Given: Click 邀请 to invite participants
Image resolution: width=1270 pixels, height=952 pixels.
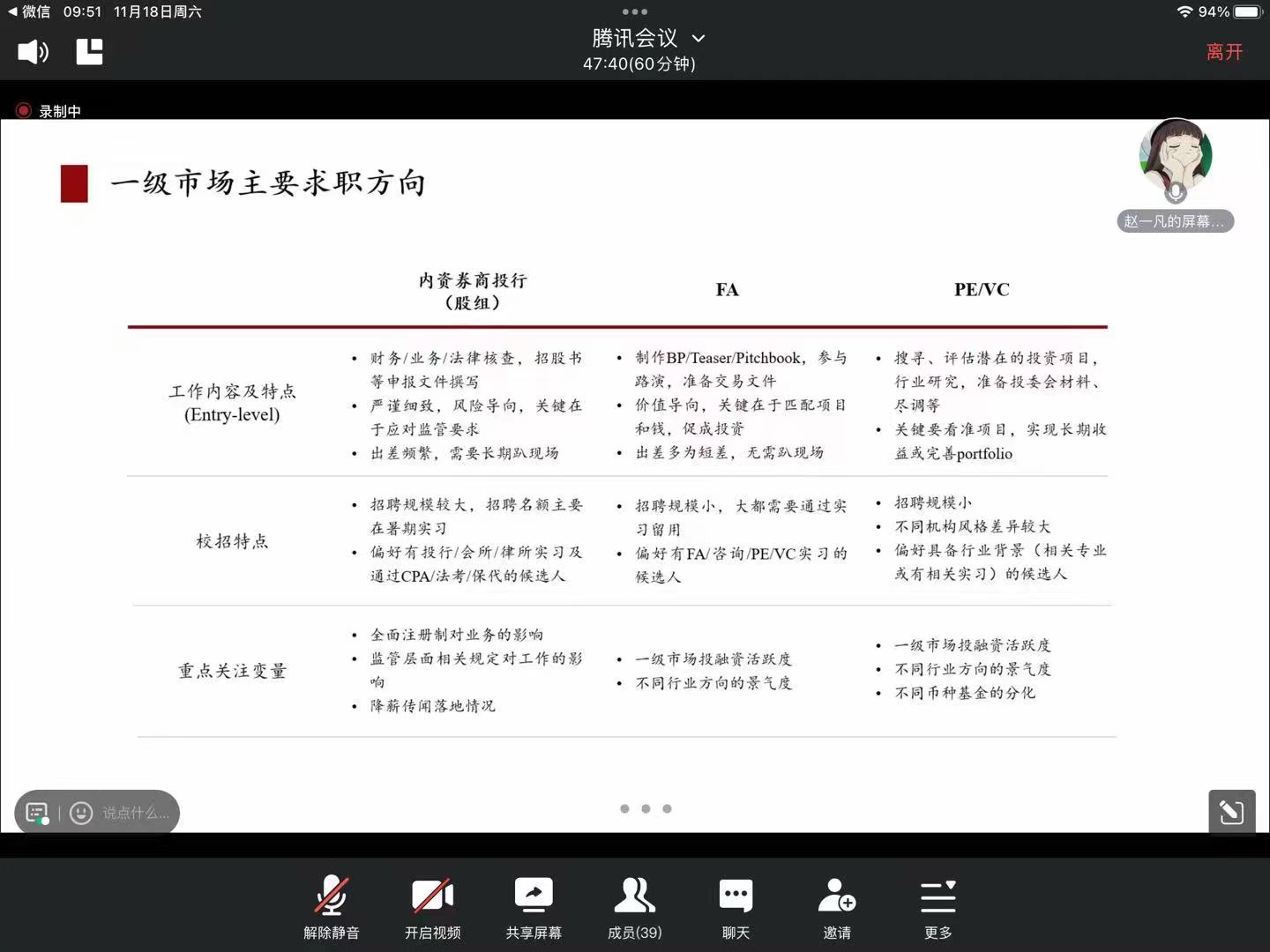Looking at the screenshot, I should click(836, 908).
